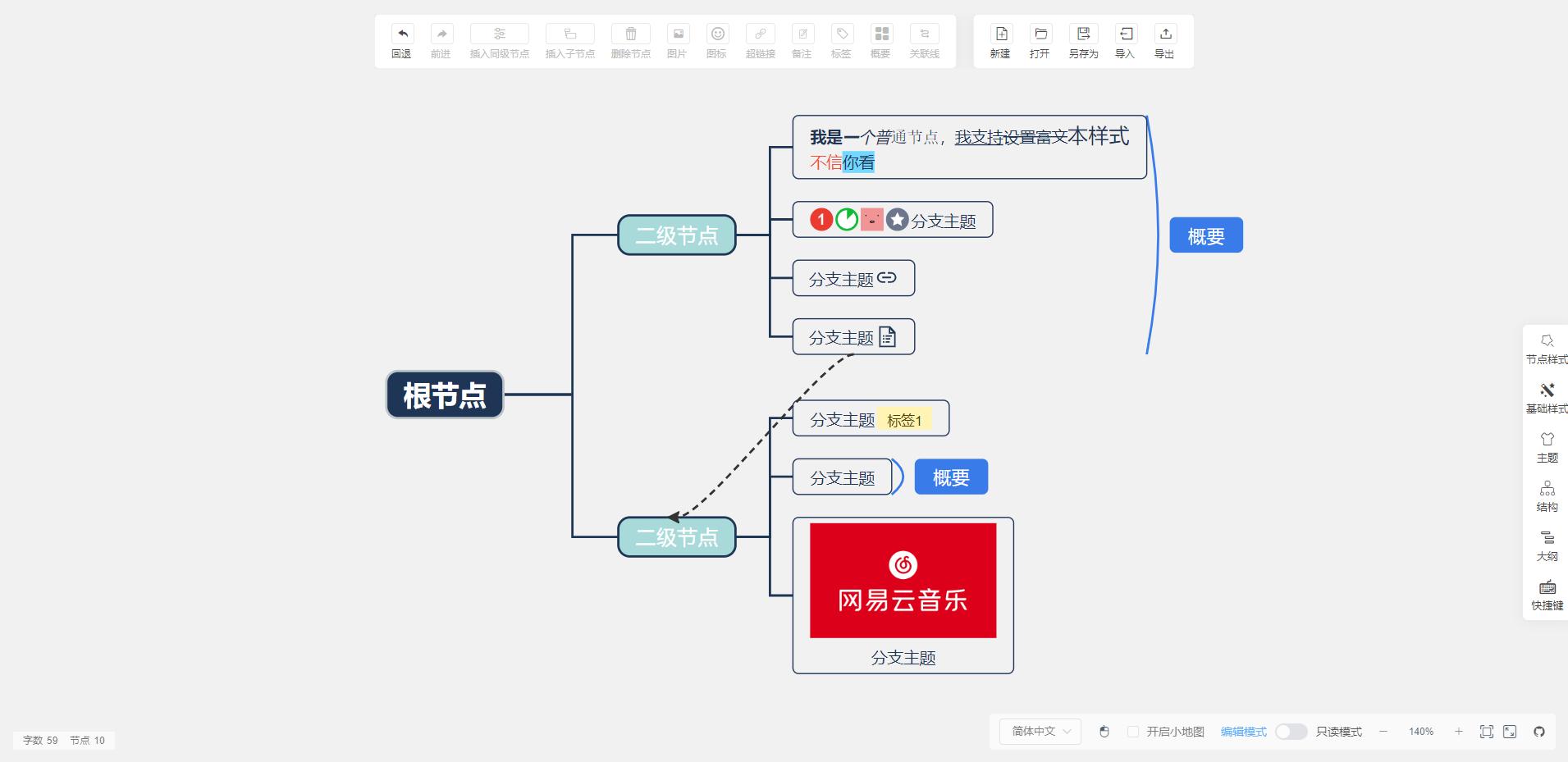The width and height of the screenshot is (1568, 762).
Task: Open a file using 打开
Action: (x=1039, y=41)
